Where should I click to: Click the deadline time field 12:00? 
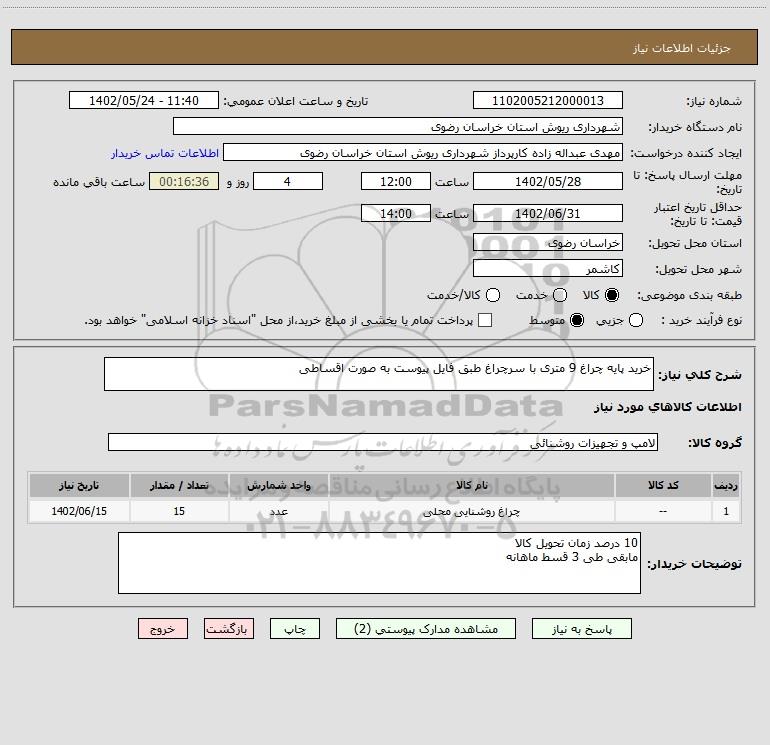pos(395,182)
